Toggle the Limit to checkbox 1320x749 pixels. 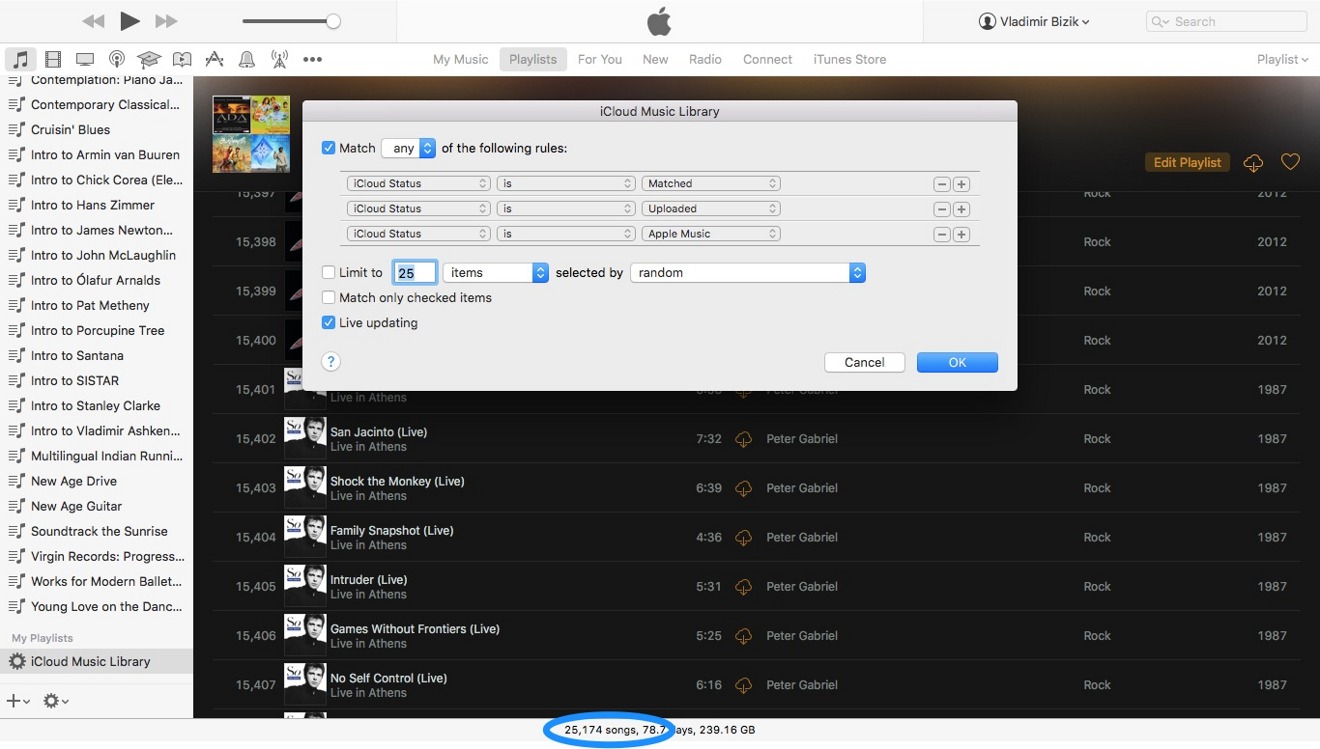point(329,272)
